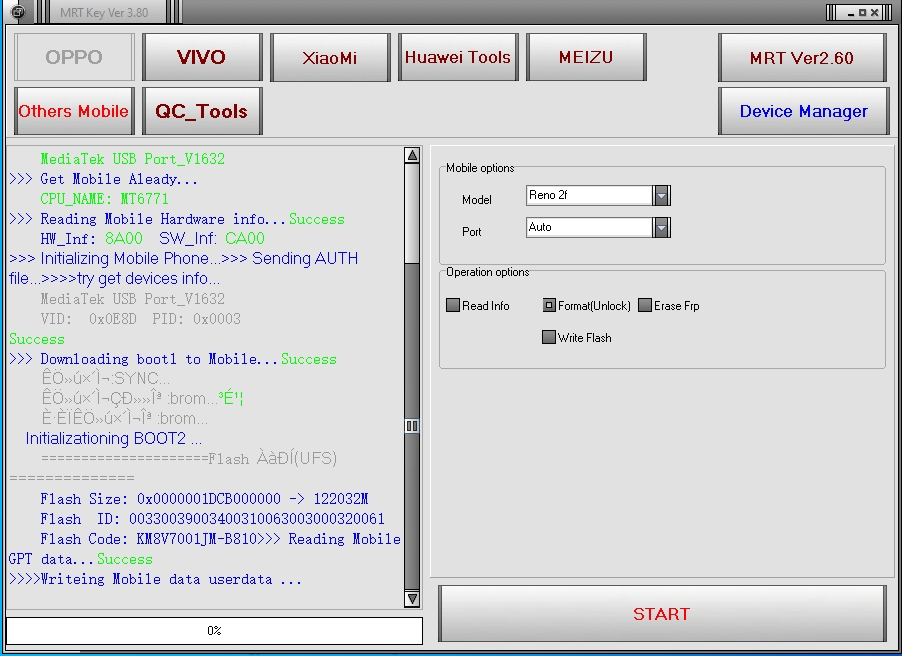The image size is (902, 656).
Task: Enable the Write Flash checkbox
Action: click(549, 337)
